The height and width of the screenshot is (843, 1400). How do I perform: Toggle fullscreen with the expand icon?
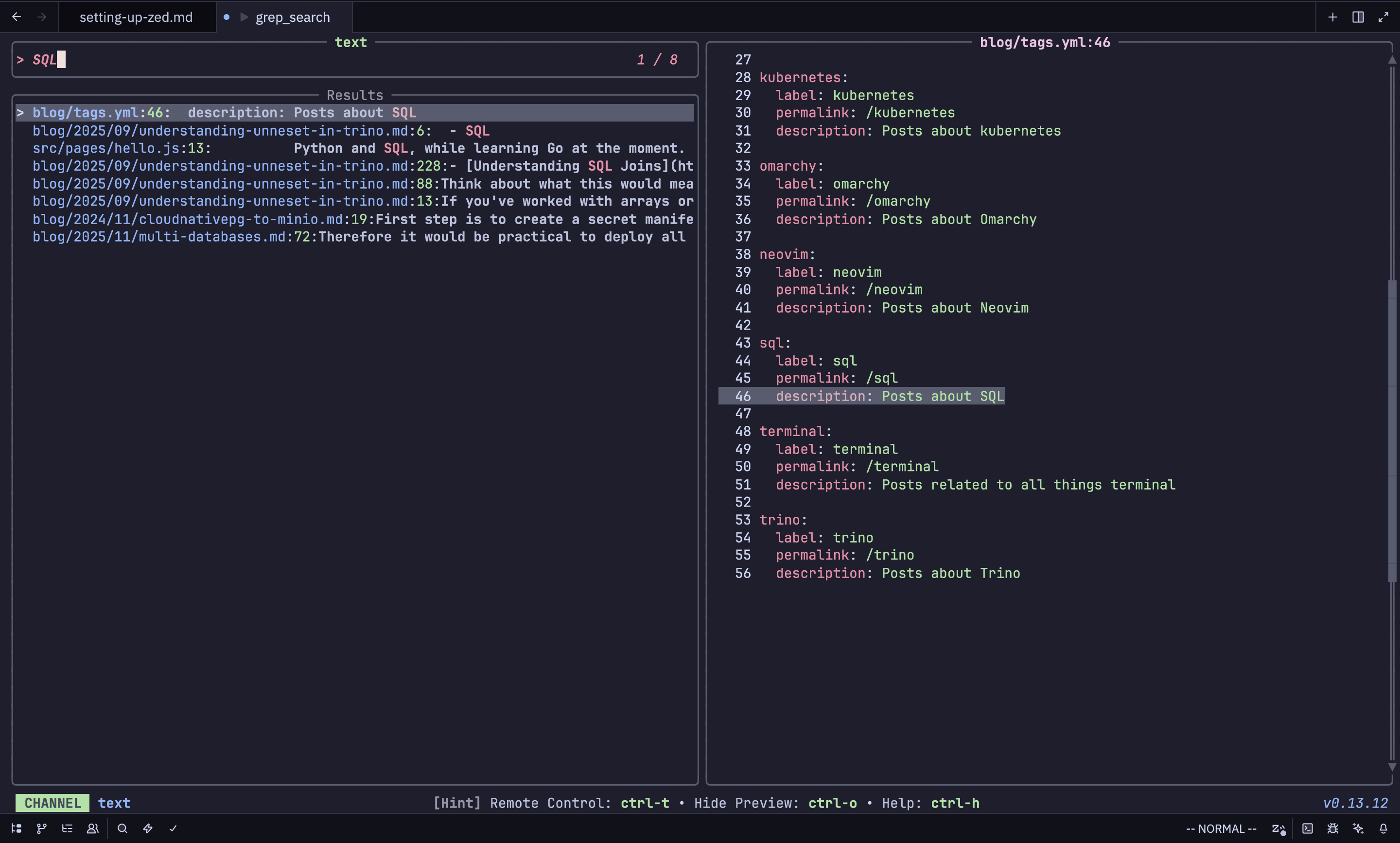1384,17
